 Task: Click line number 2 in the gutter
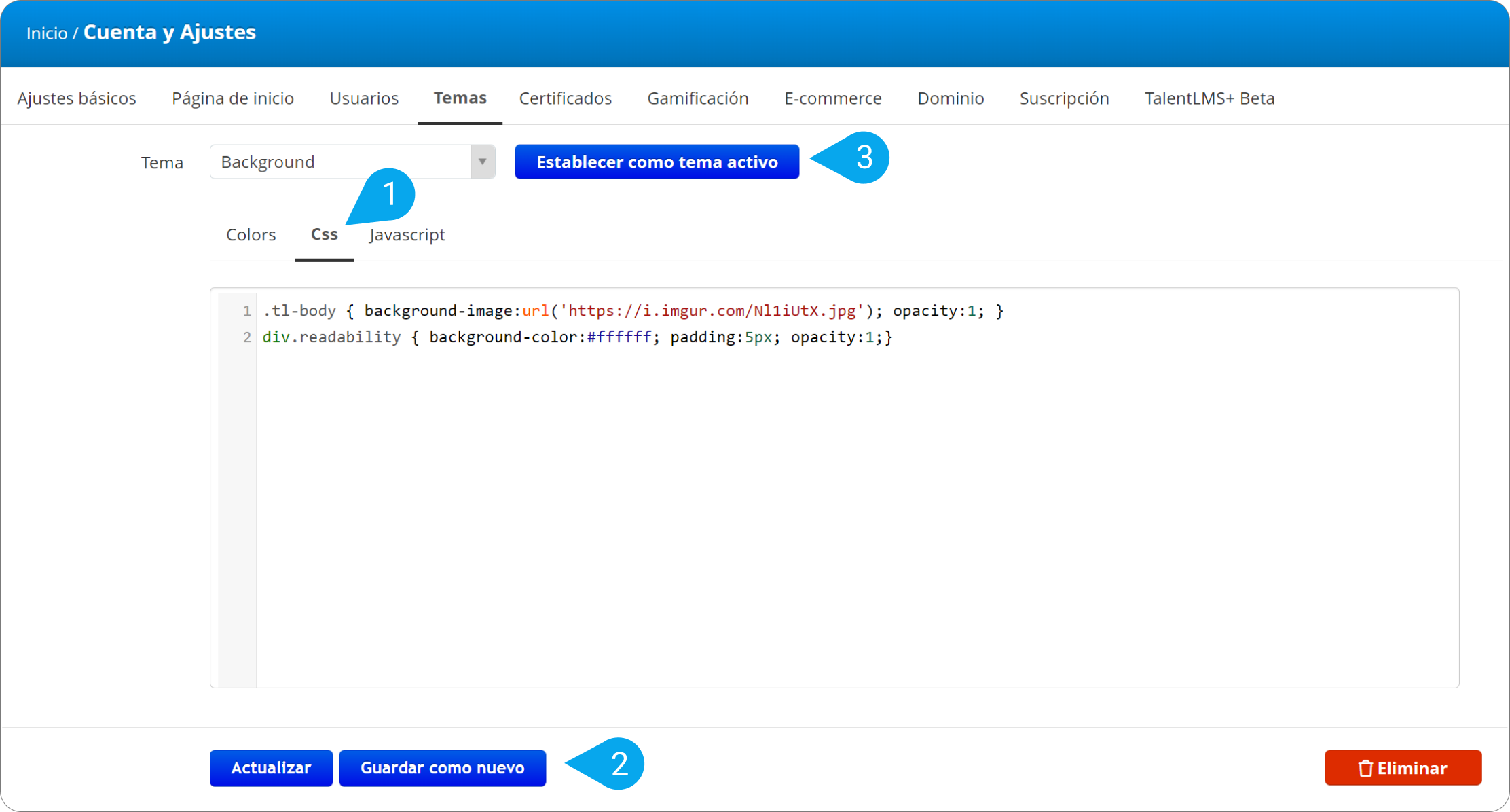coord(246,337)
